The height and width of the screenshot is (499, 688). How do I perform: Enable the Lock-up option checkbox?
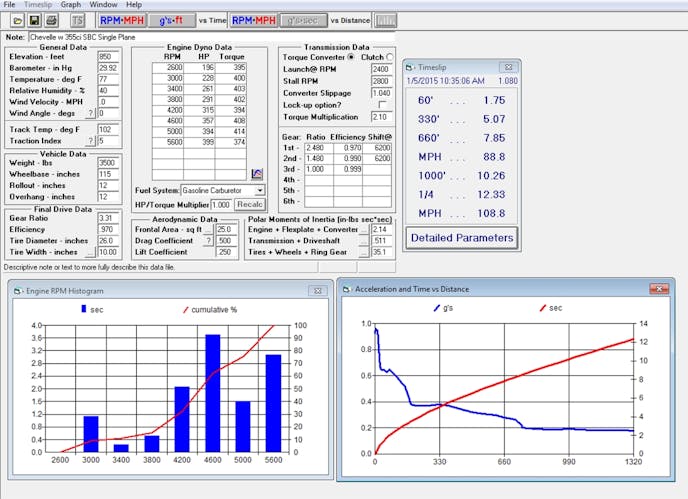coord(381,104)
